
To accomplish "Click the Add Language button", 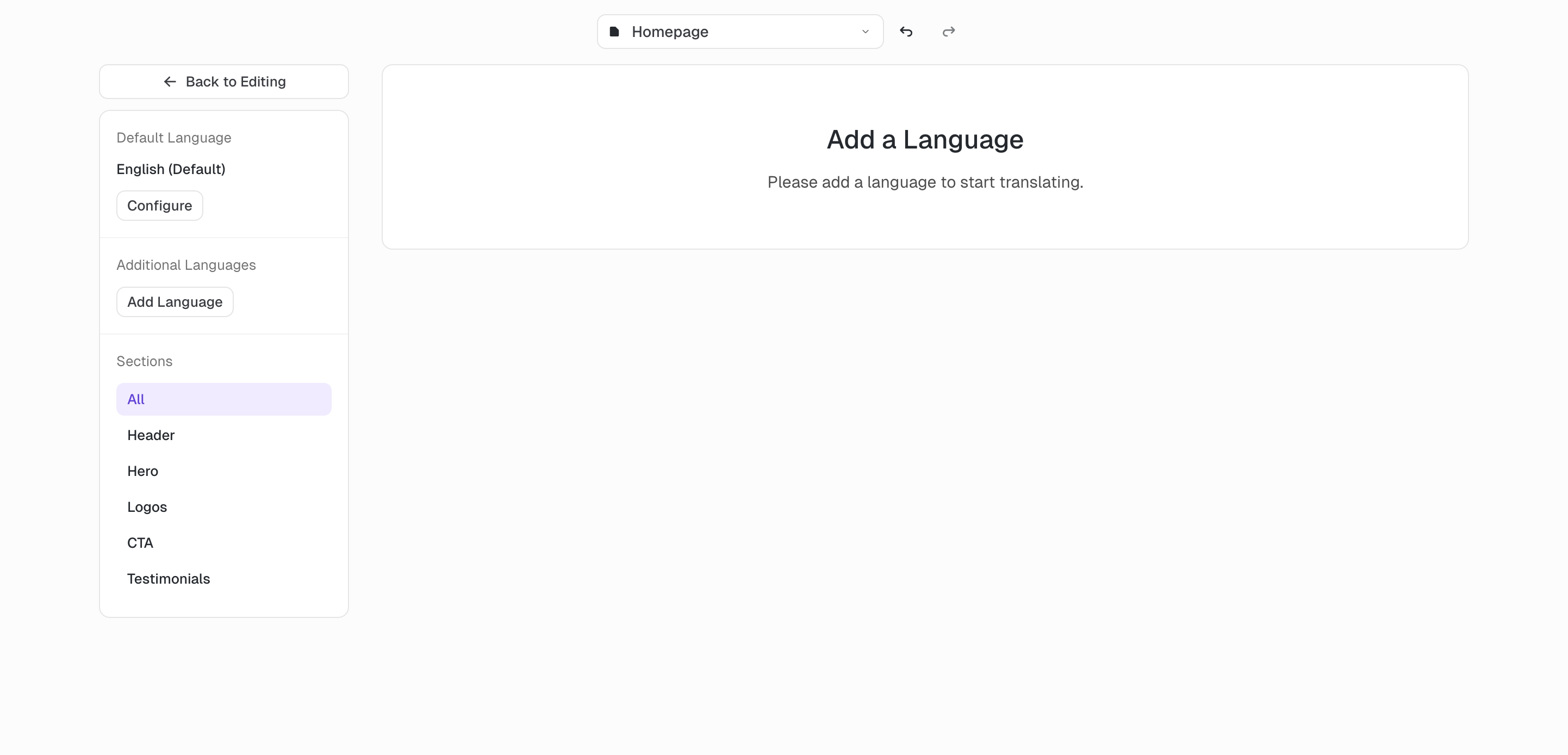I will coord(175,302).
